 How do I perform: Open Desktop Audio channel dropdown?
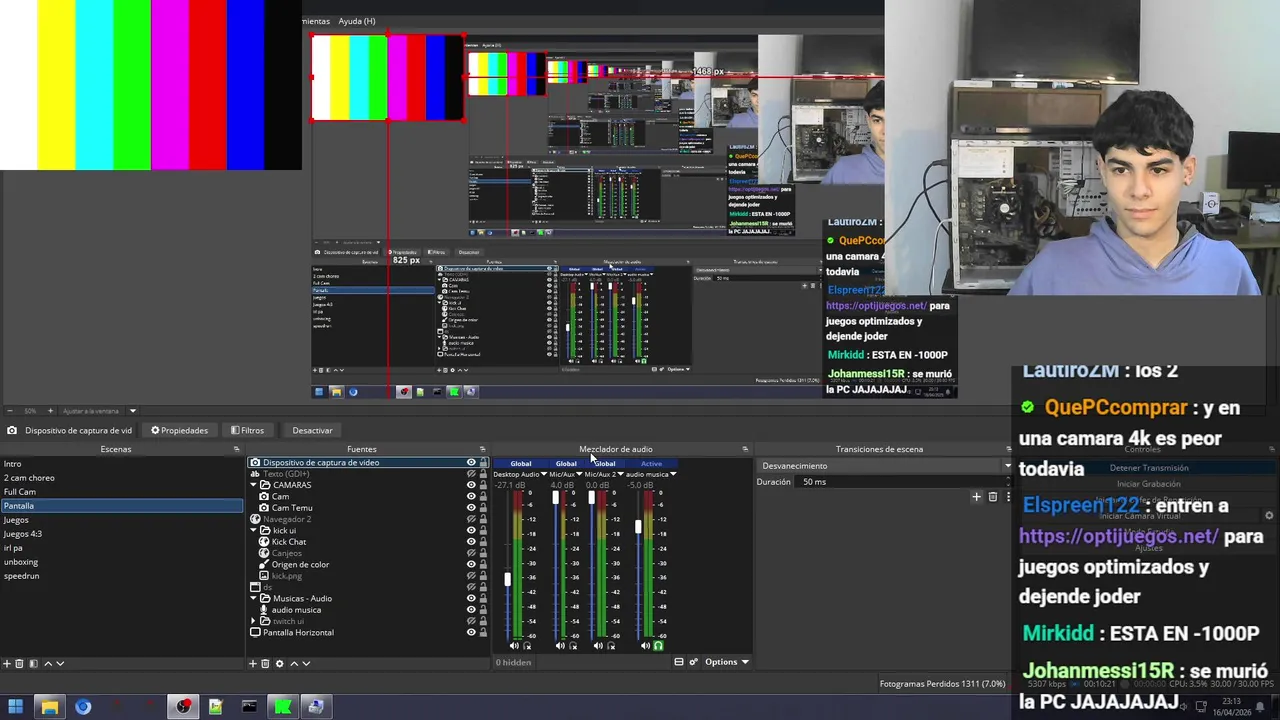544,474
